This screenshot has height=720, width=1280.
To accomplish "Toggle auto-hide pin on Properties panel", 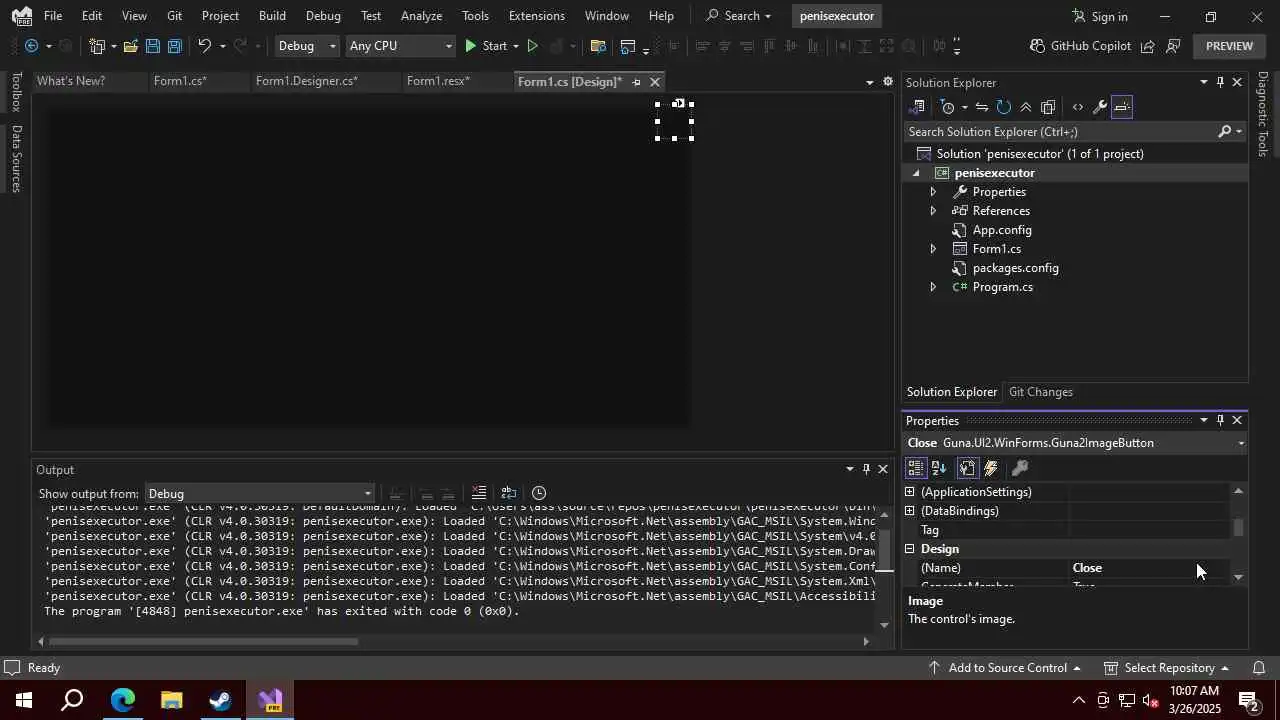I will (1220, 420).
